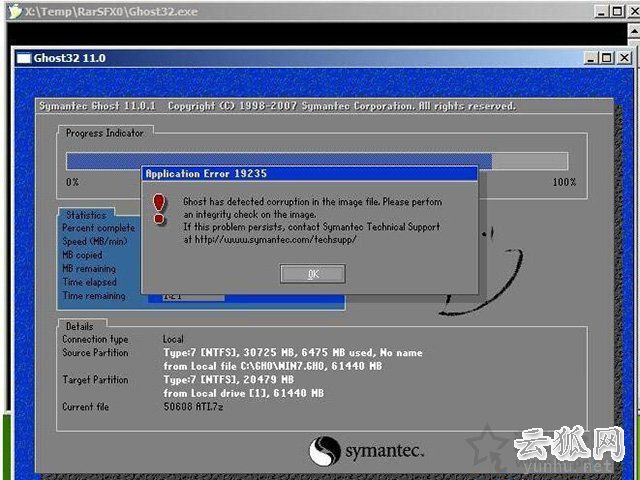Click the 0% progress label
Screen dimensions: 640x480
tap(72, 182)
